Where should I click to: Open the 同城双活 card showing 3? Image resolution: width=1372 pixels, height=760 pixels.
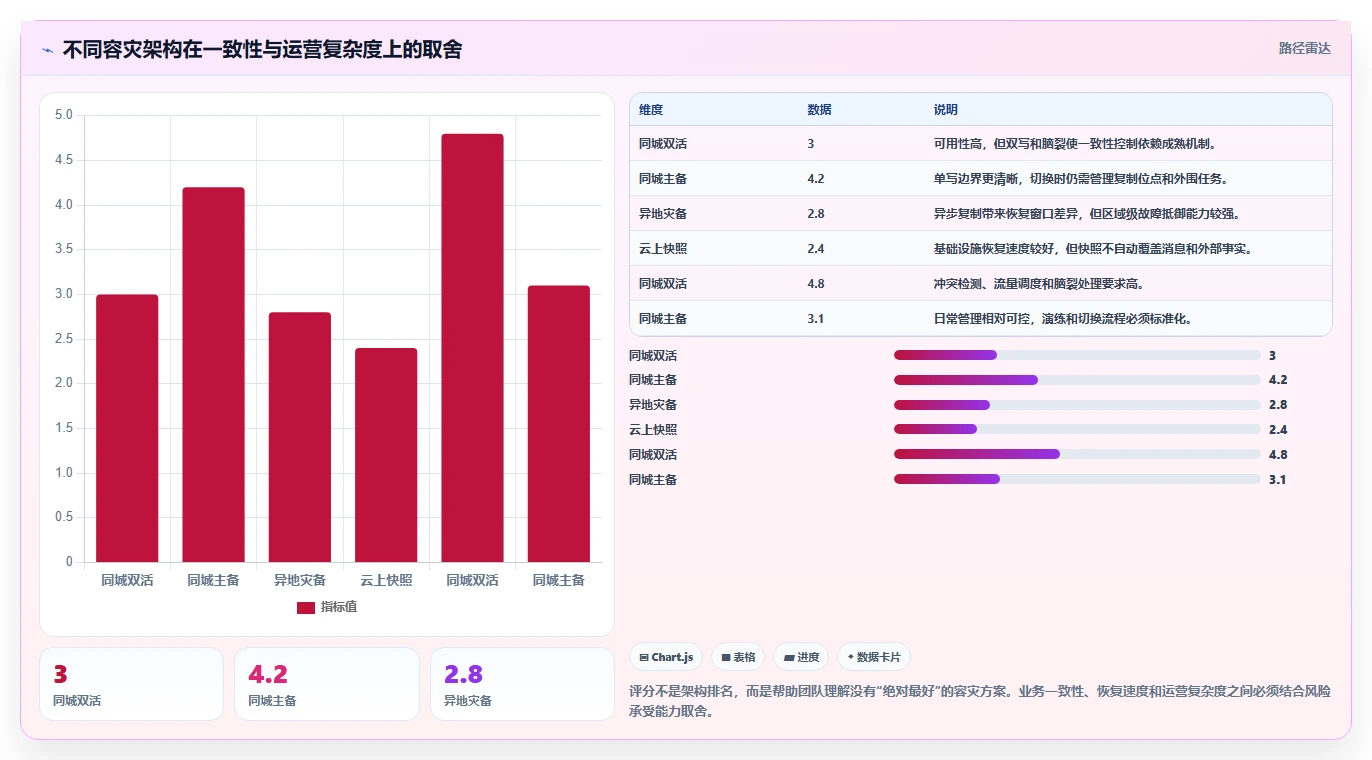(131, 684)
